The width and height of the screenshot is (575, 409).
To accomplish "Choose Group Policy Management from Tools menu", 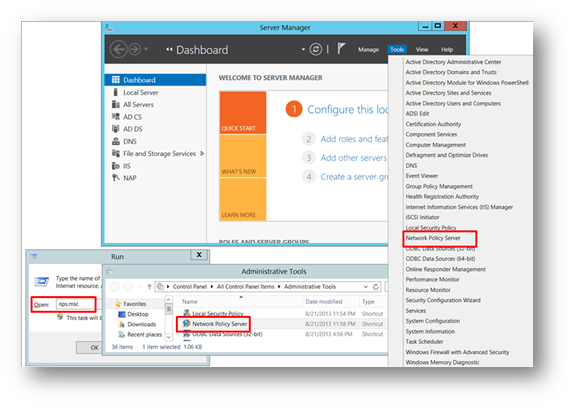I will pyautogui.click(x=439, y=186).
